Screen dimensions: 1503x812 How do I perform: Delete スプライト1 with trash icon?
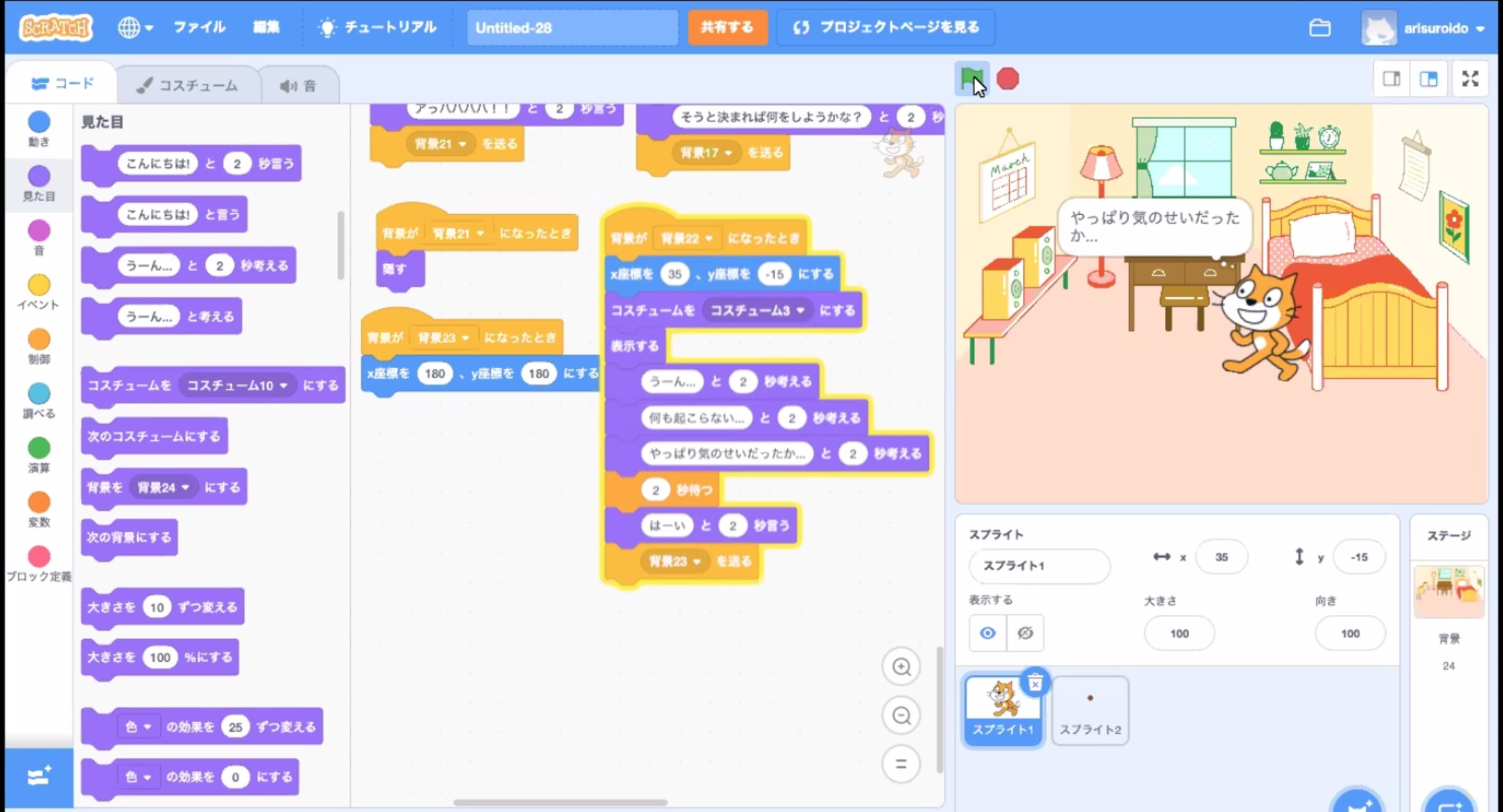tap(1035, 683)
